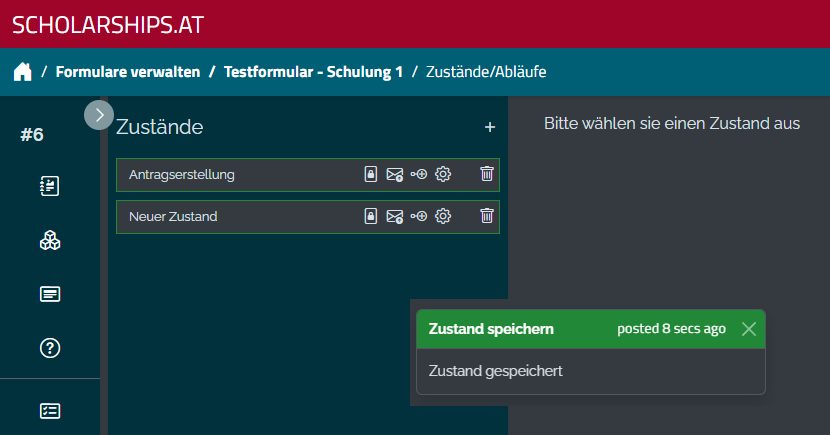The width and height of the screenshot is (830, 435).
Task: Open the help question mark sidebar icon
Action: tap(50, 348)
